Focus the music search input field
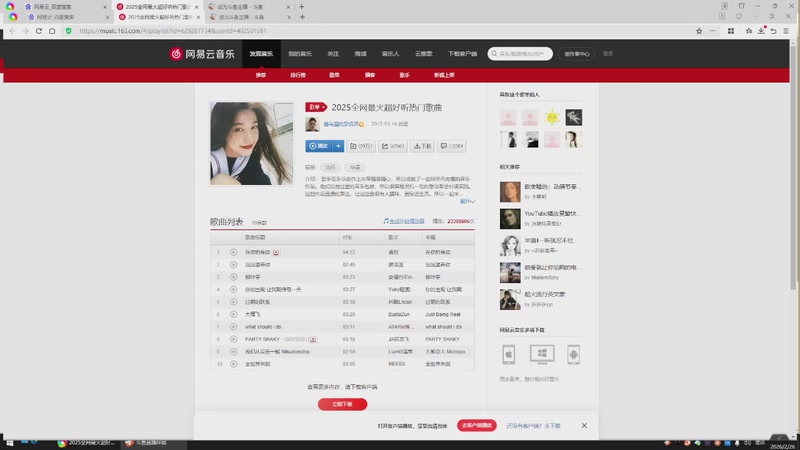Viewport: 800px width, 450px height. (x=520, y=54)
